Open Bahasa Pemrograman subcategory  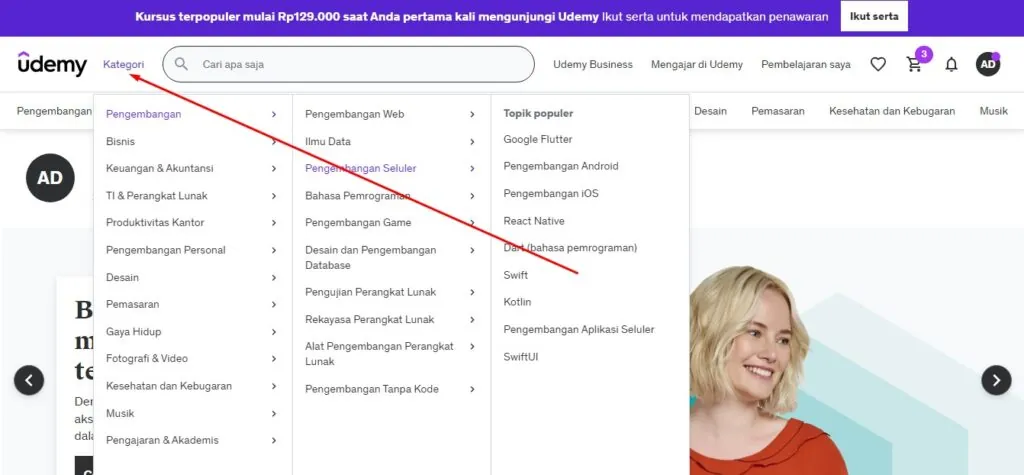[358, 196]
